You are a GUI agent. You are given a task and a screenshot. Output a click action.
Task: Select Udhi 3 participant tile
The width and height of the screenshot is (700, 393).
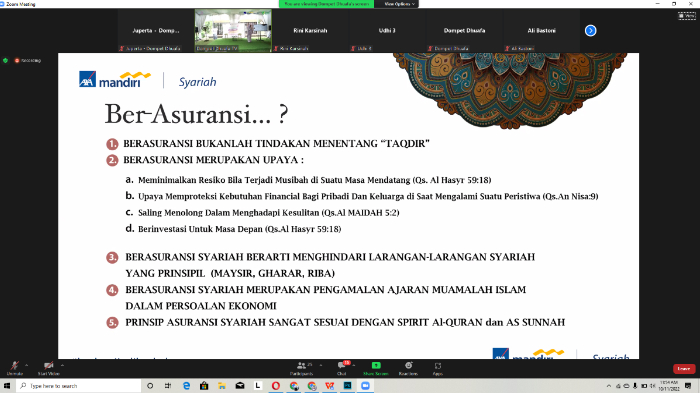click(387, 30)
